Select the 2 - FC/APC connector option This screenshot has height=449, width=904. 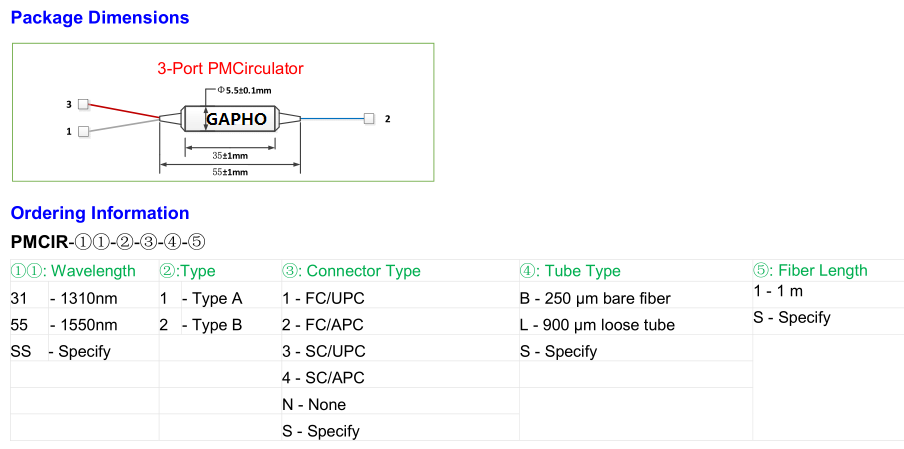(x=323, y=325)
